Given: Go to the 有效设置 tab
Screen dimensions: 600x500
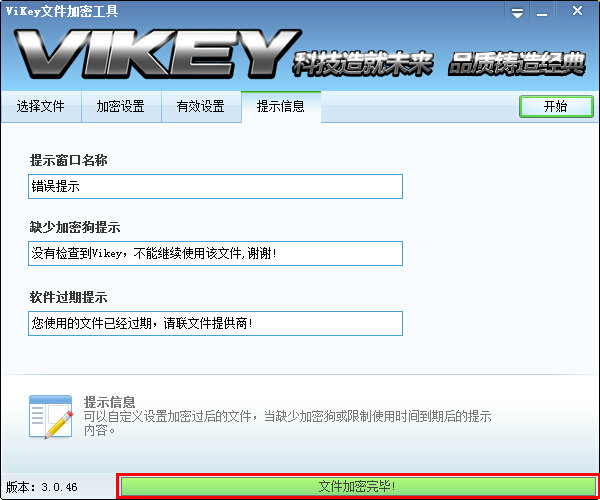Looking at the screenshot, I should (201, 106).
